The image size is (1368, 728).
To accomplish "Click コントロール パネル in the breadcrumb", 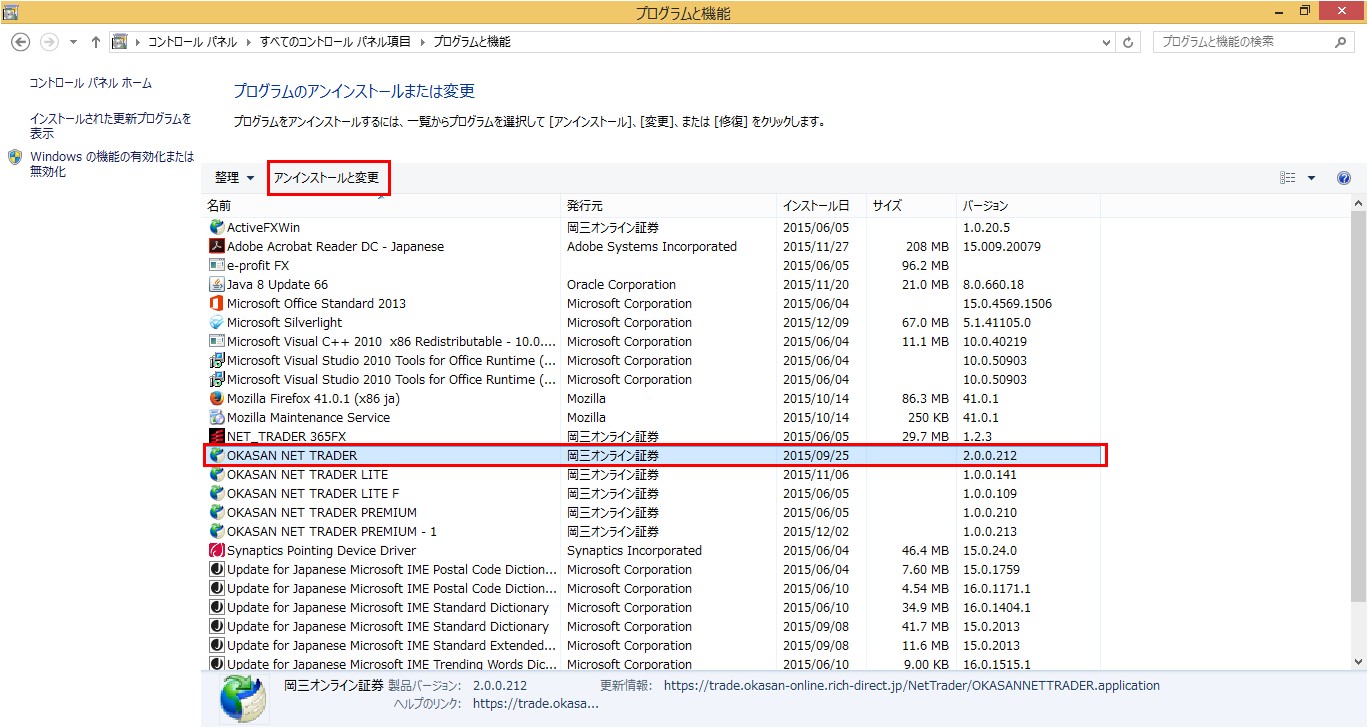I will point(192,42).
